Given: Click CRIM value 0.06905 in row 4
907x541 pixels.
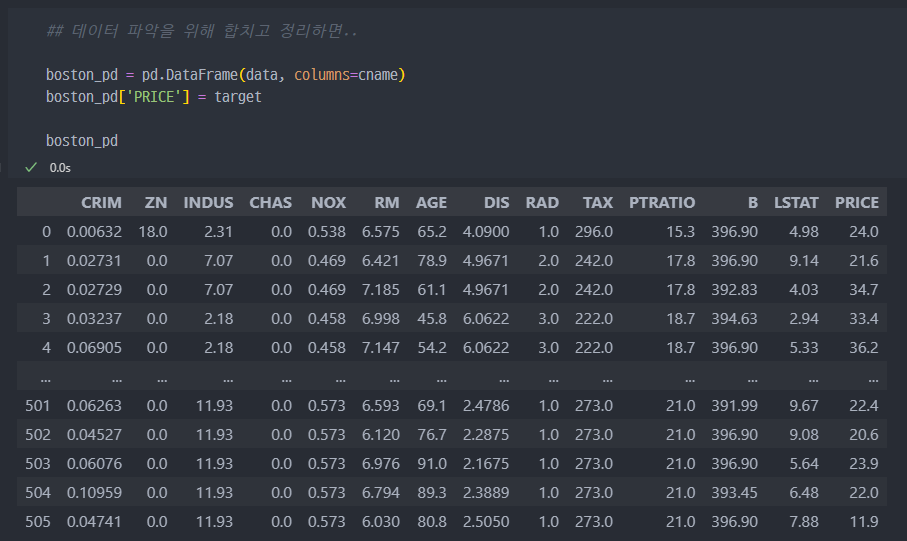Looking at the screenshot, I should tap(94, 347).
